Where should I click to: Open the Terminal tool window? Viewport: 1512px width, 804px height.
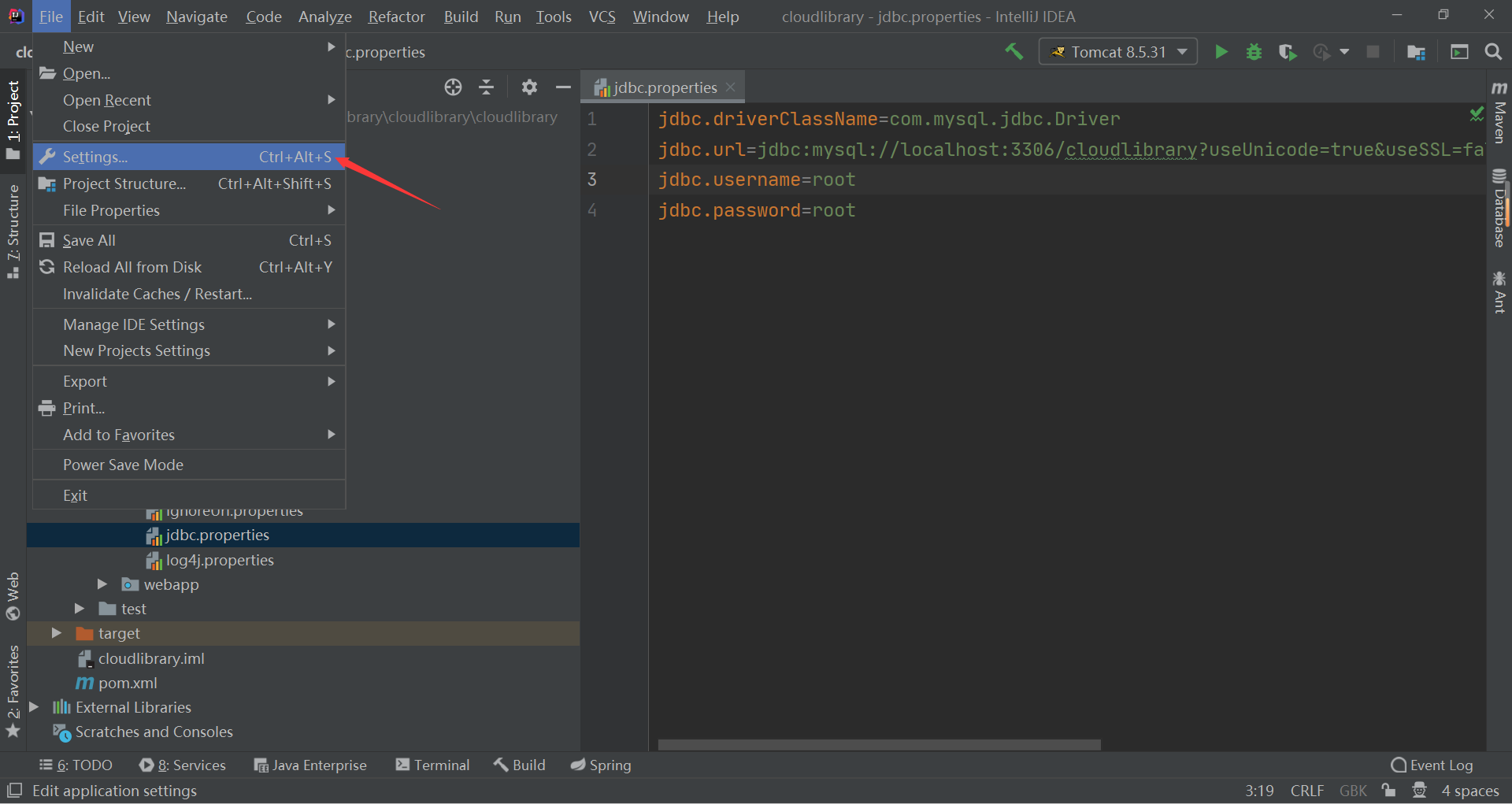tap(432, 764)
